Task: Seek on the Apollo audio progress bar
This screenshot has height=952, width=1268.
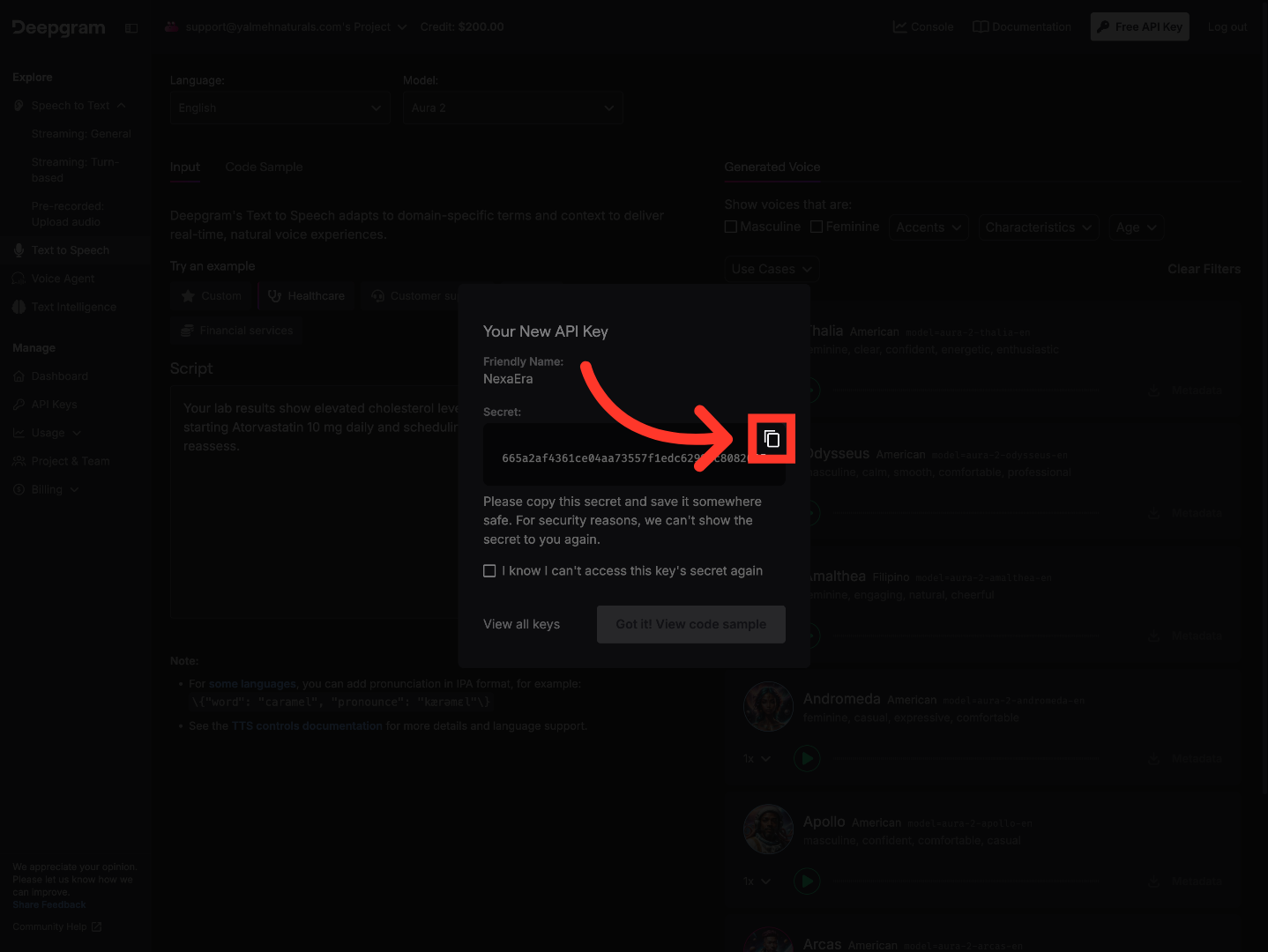Action: tap(968, 881)
